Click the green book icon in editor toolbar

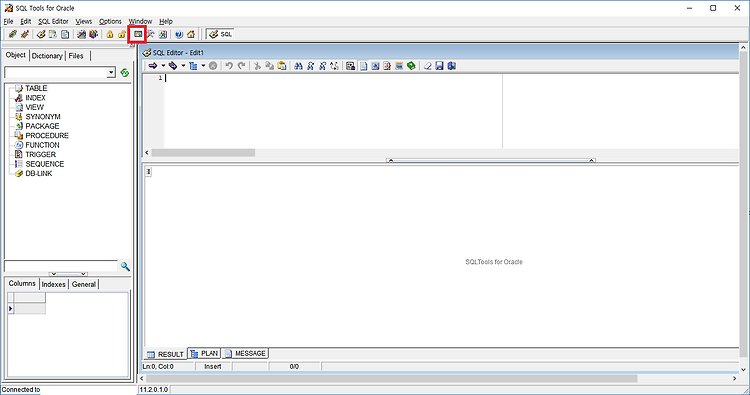[411, 66]
